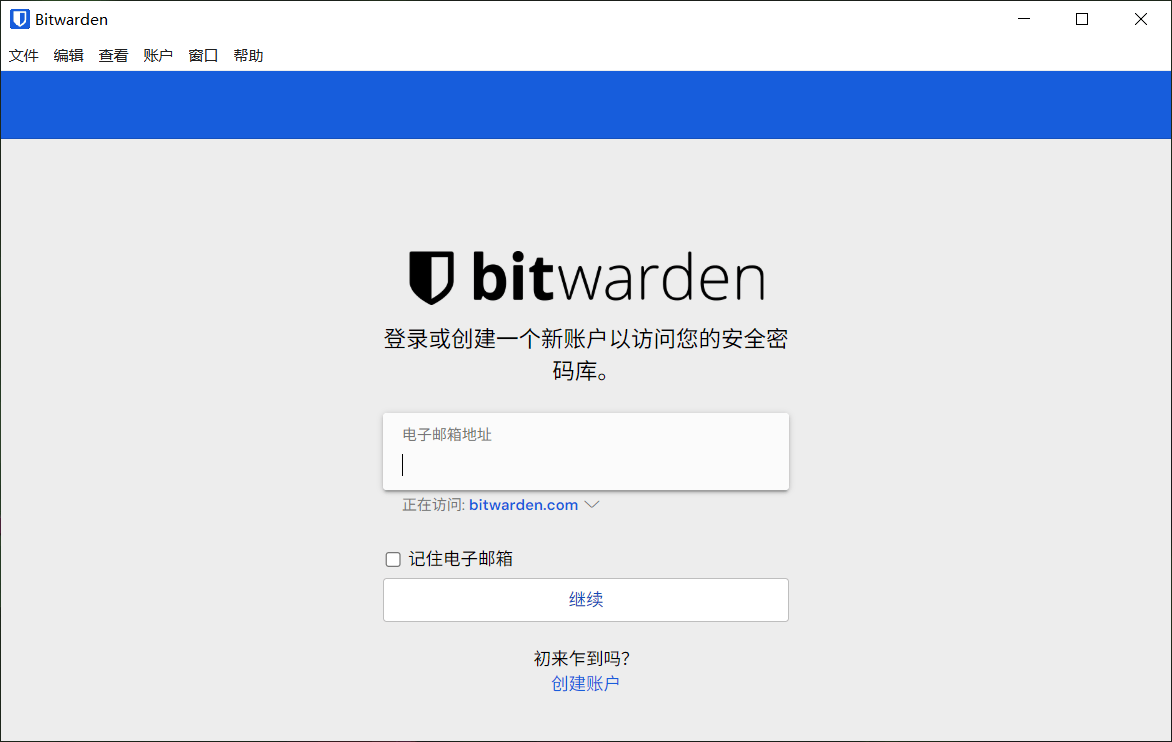Image resolution: width=1172 pixels, height=742 pixels.
Task: Click the 记住电子邮箱 label text
Action: point(460,559)
